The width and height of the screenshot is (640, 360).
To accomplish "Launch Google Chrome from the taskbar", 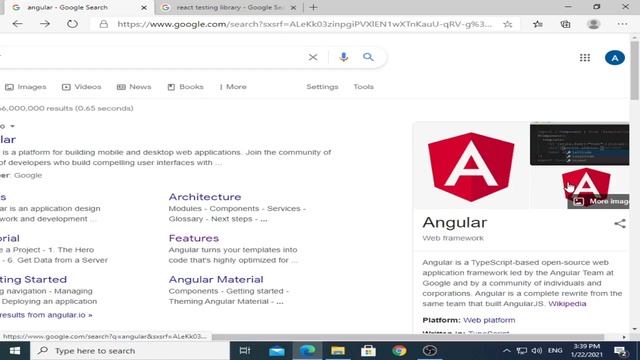I will (399, 351).
